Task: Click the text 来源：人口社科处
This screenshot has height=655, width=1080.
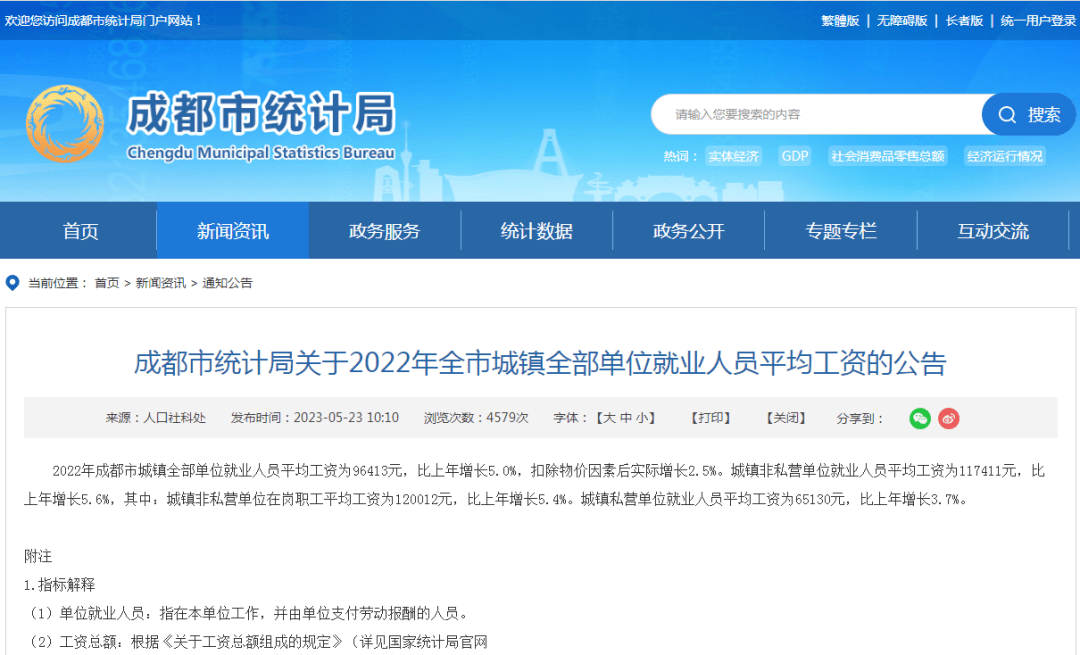Action: click(x=156, y=418)
